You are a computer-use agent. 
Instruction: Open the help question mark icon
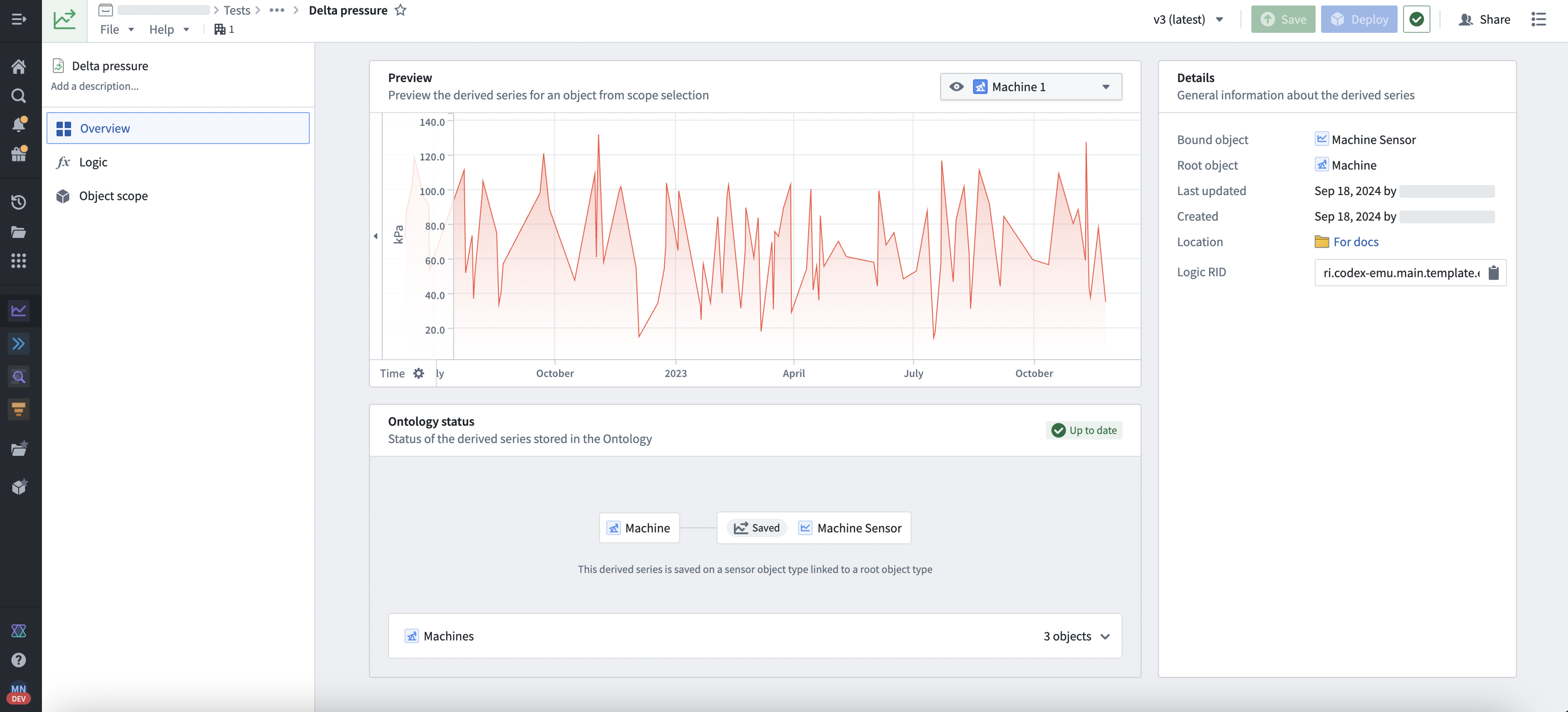coord(19,660)
